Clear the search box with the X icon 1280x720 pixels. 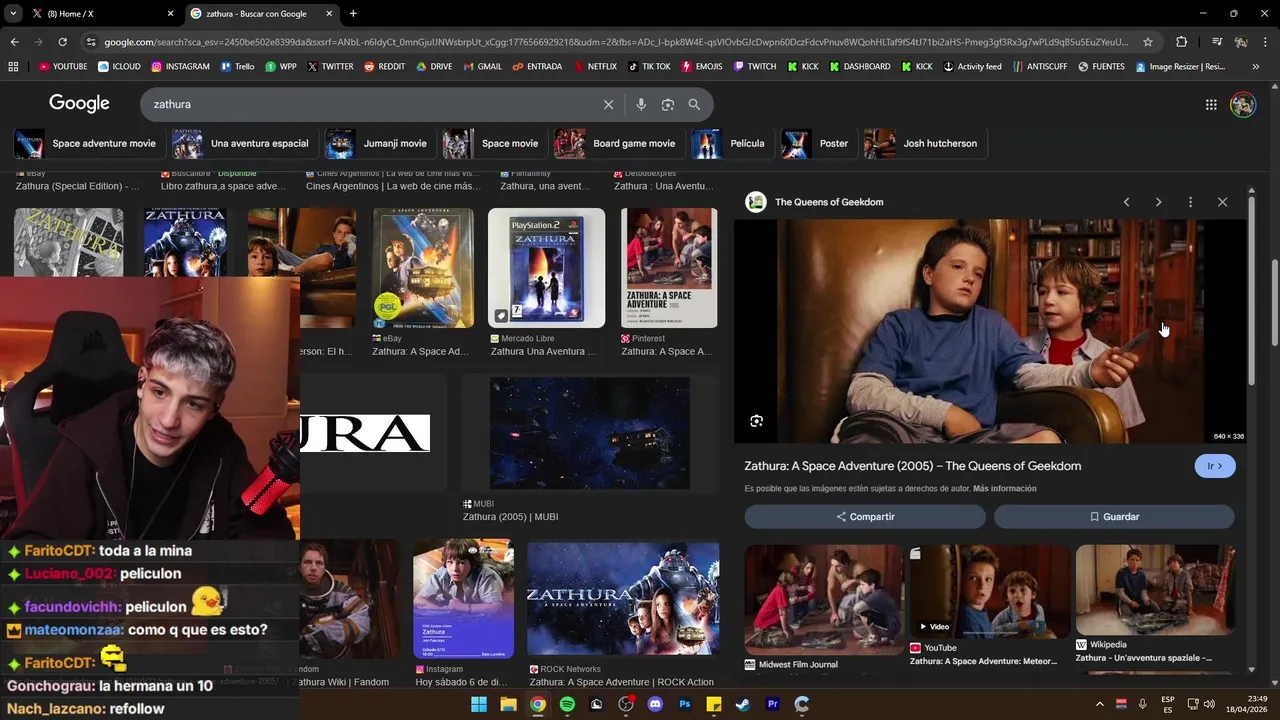click(608, 104)
